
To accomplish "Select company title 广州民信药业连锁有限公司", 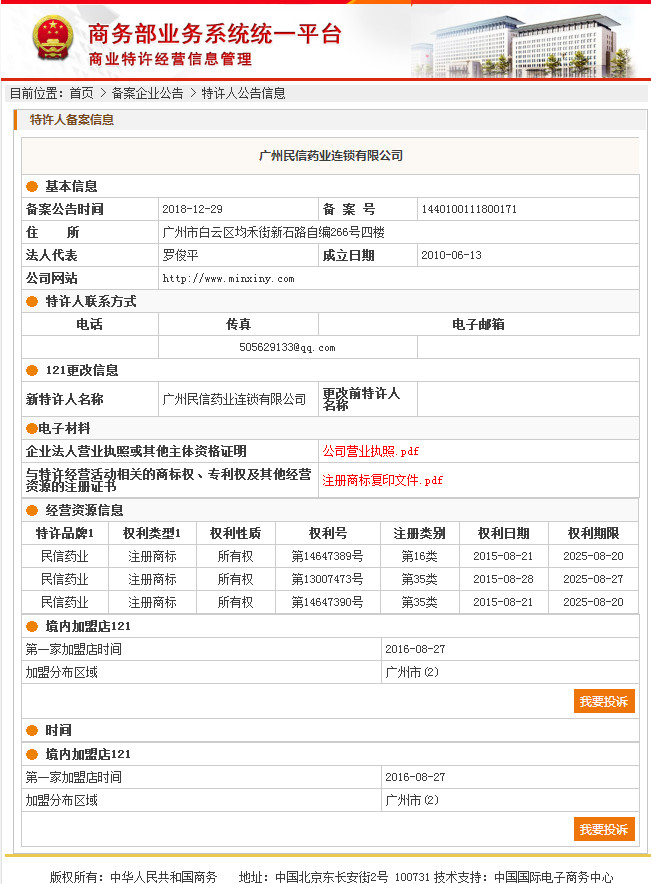I will click(x=331, y=156).
